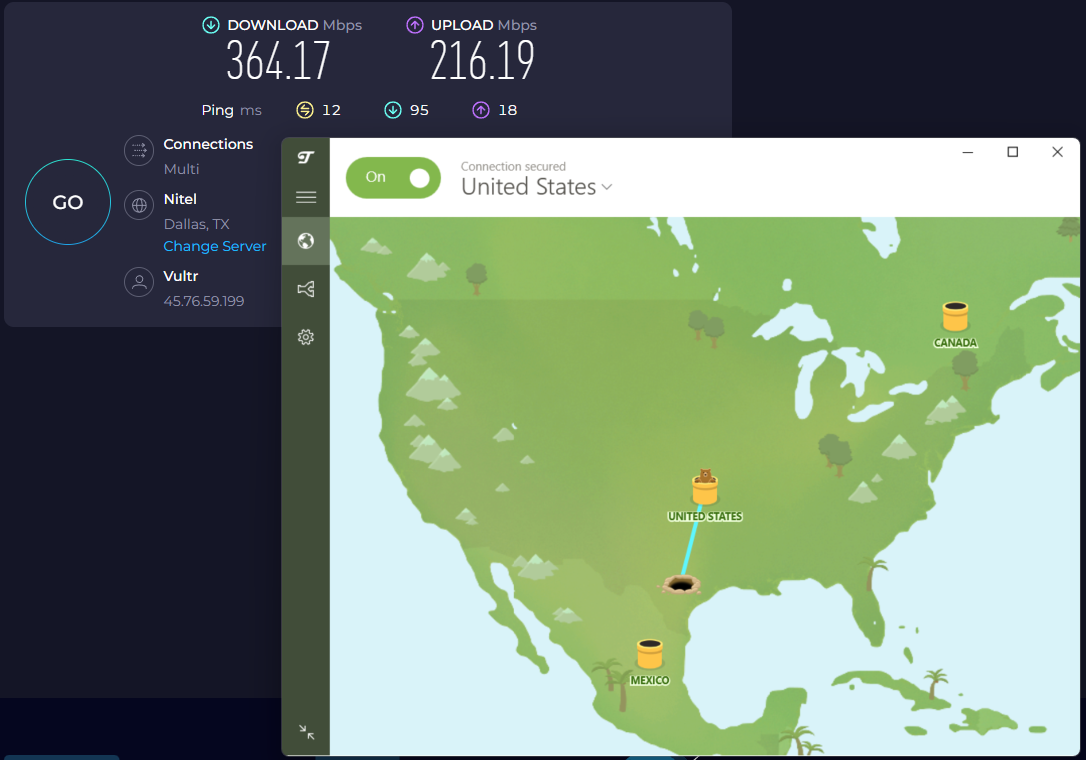The image size is (1086, 760).
Task: Click the TunnelBear logo icon
Action: (x=305, y=157)
